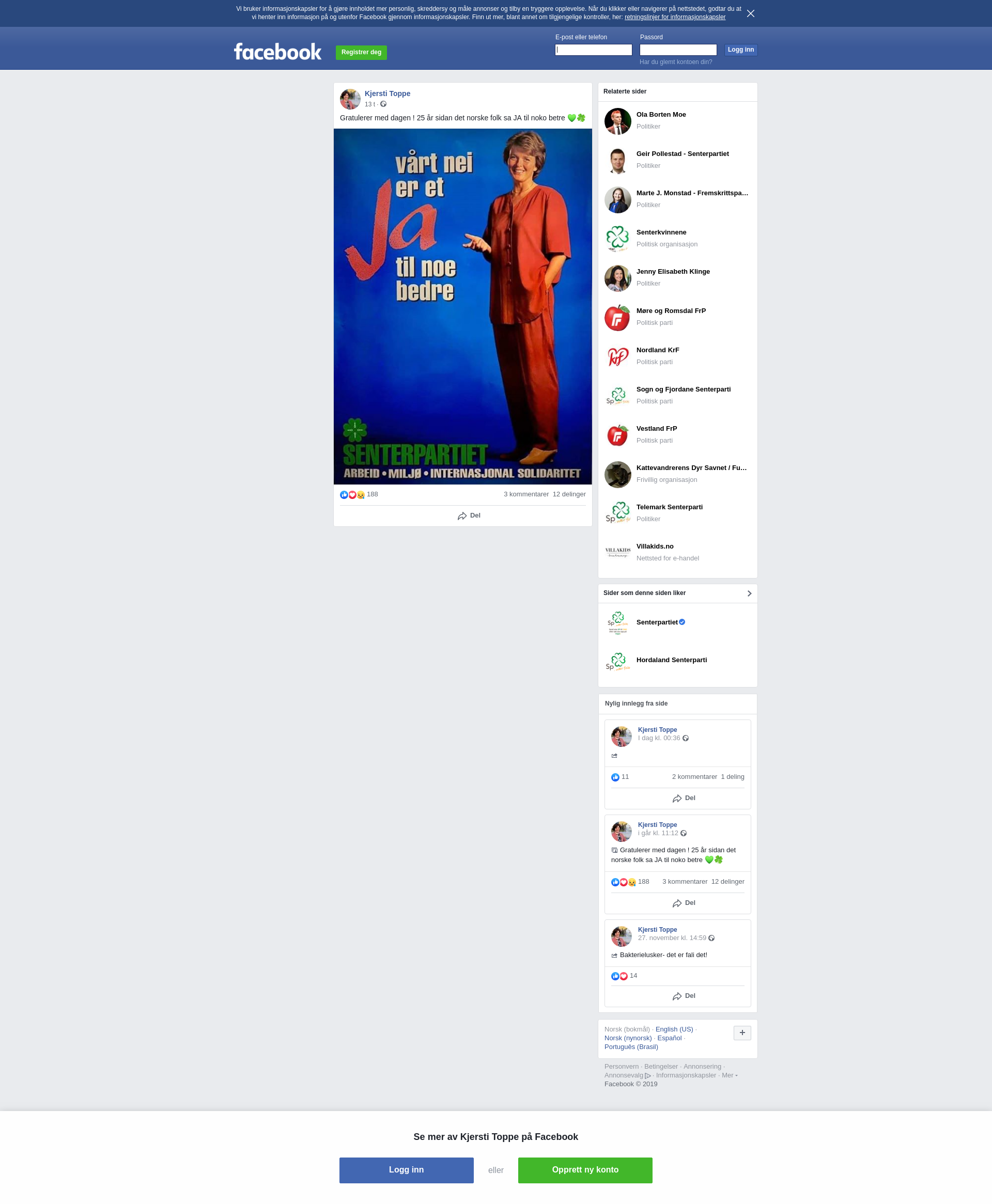The image size is (992, 1204).
Task: Open Marte J. Monstad's avatar
Action: [x=618, y=200]
